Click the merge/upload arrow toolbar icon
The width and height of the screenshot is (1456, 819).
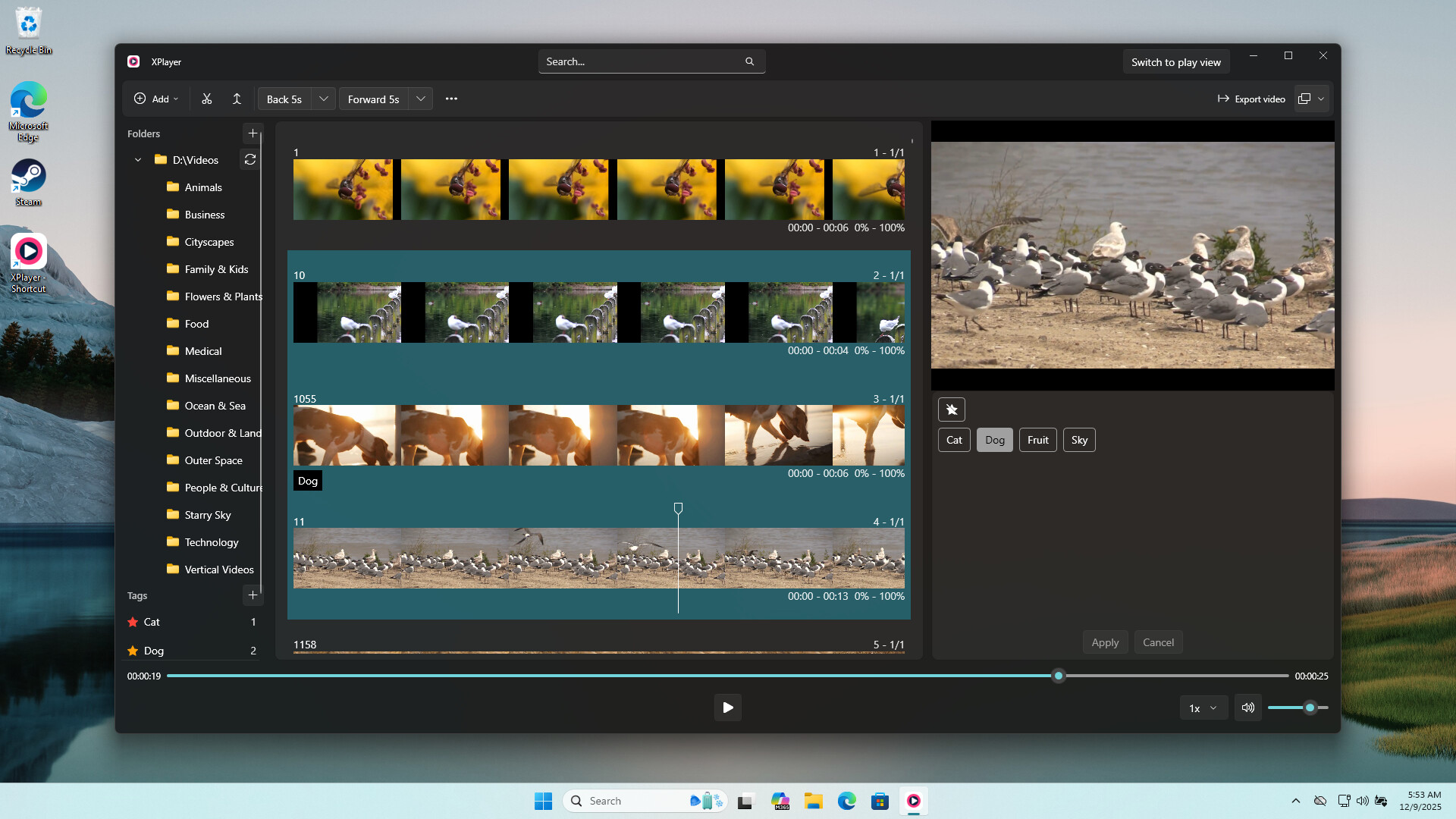237,99
